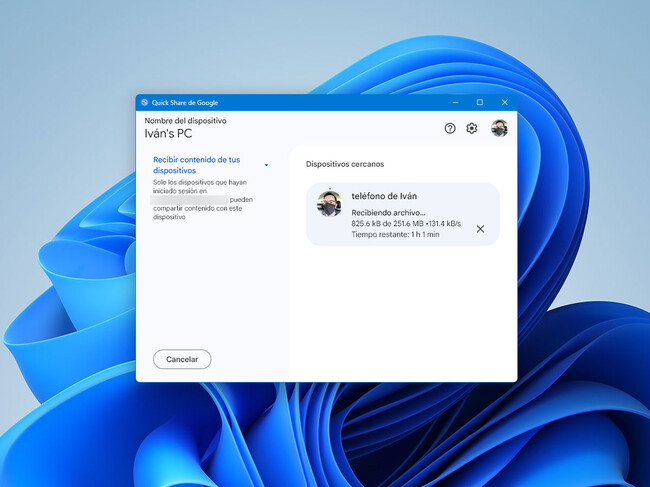Click 'Recibiendo archivo...' status text
Viewport: 650px width, 487px height.
coord(388,213)
